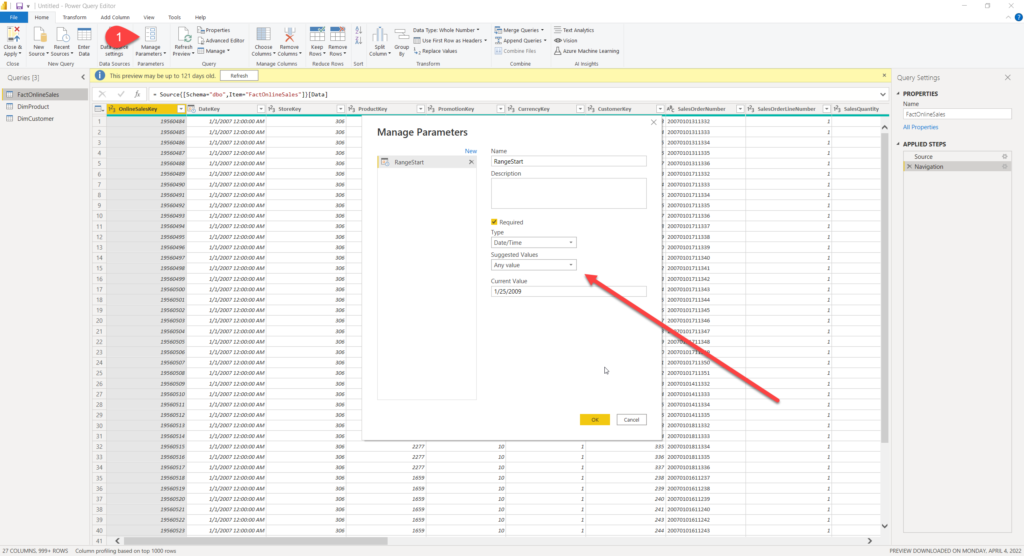Click the Split Column icon
The height and width of the screenshot is (556, 1024).
pos(379,35)
